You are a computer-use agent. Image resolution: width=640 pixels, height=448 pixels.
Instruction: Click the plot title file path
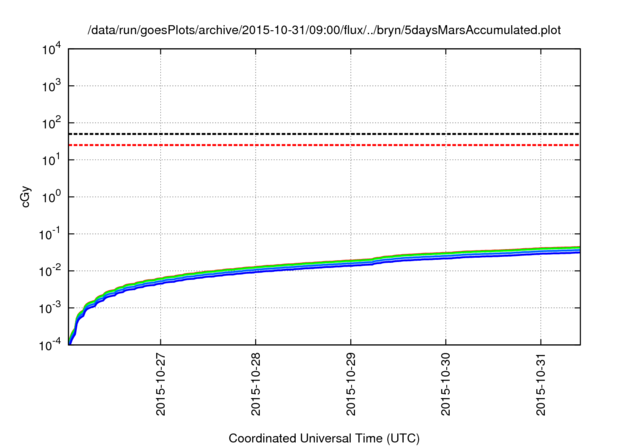324,30
